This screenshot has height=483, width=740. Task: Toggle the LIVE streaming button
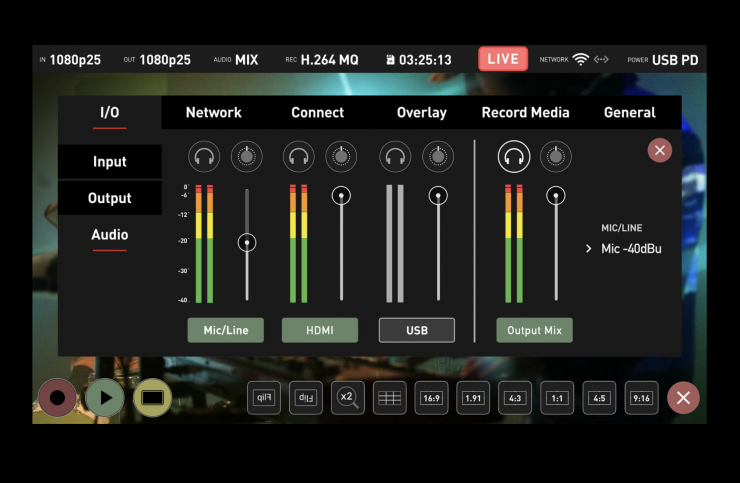tap(503, 59)
